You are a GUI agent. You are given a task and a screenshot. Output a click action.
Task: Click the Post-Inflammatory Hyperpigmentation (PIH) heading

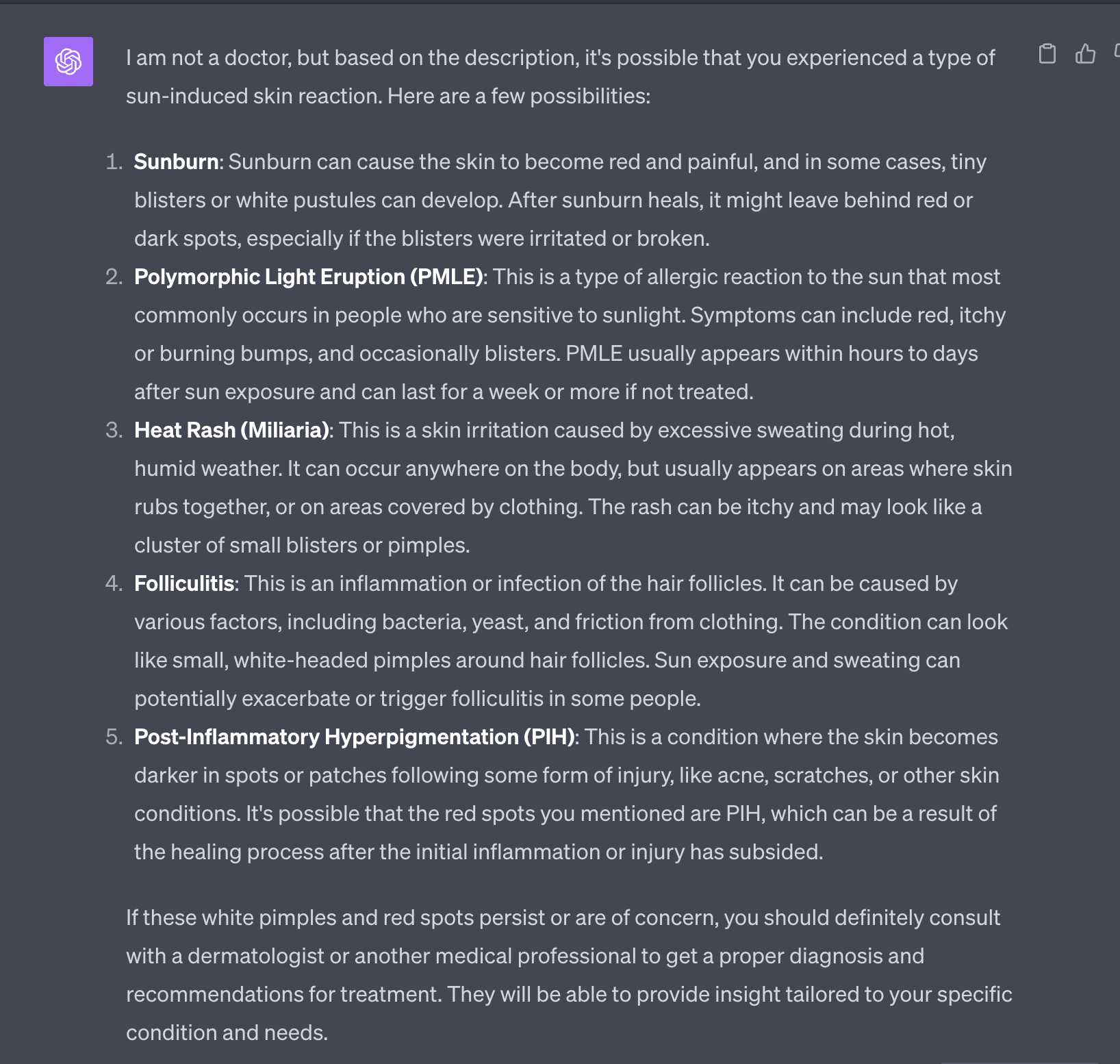coord(355,737)
